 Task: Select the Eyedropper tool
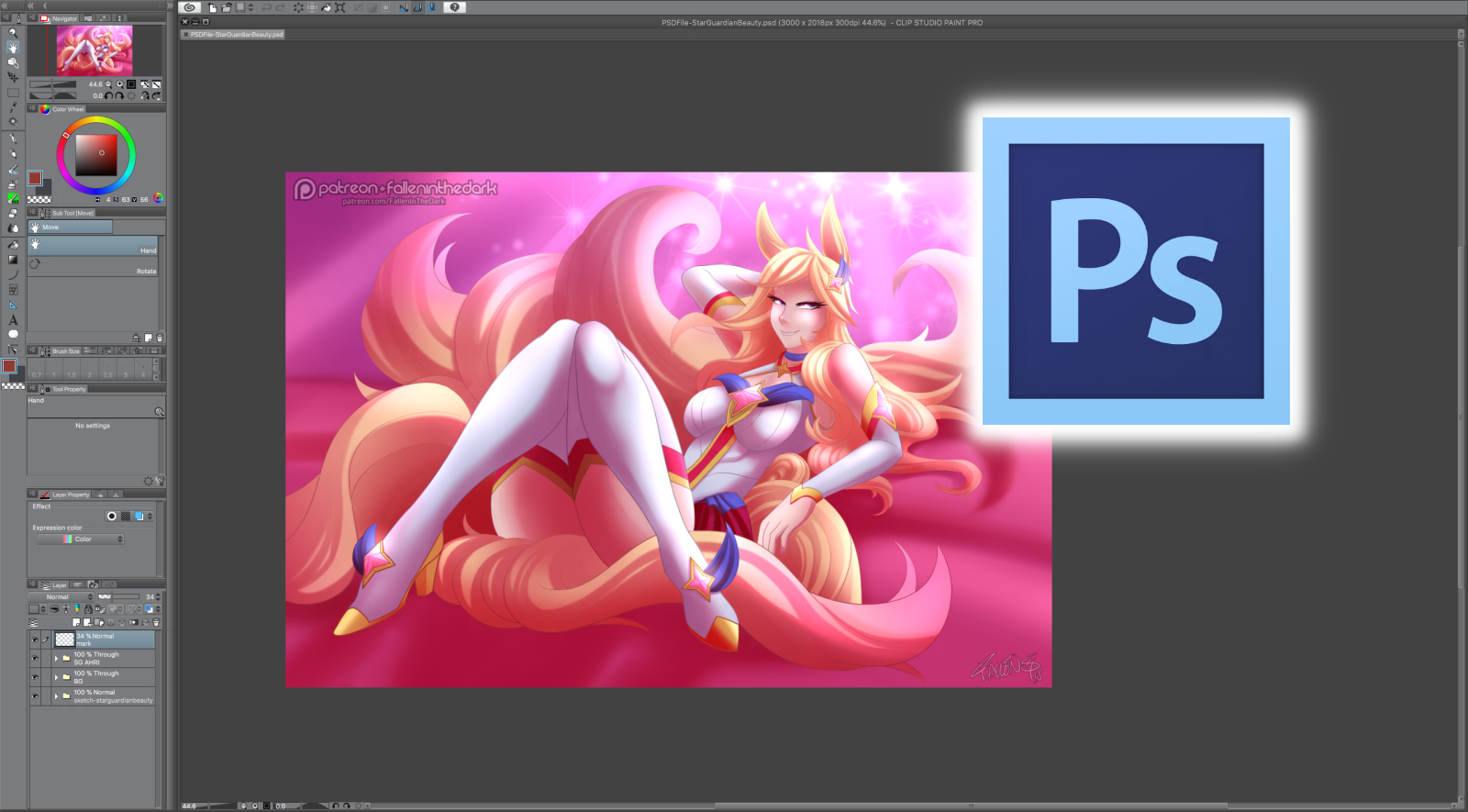pos(13,107)
